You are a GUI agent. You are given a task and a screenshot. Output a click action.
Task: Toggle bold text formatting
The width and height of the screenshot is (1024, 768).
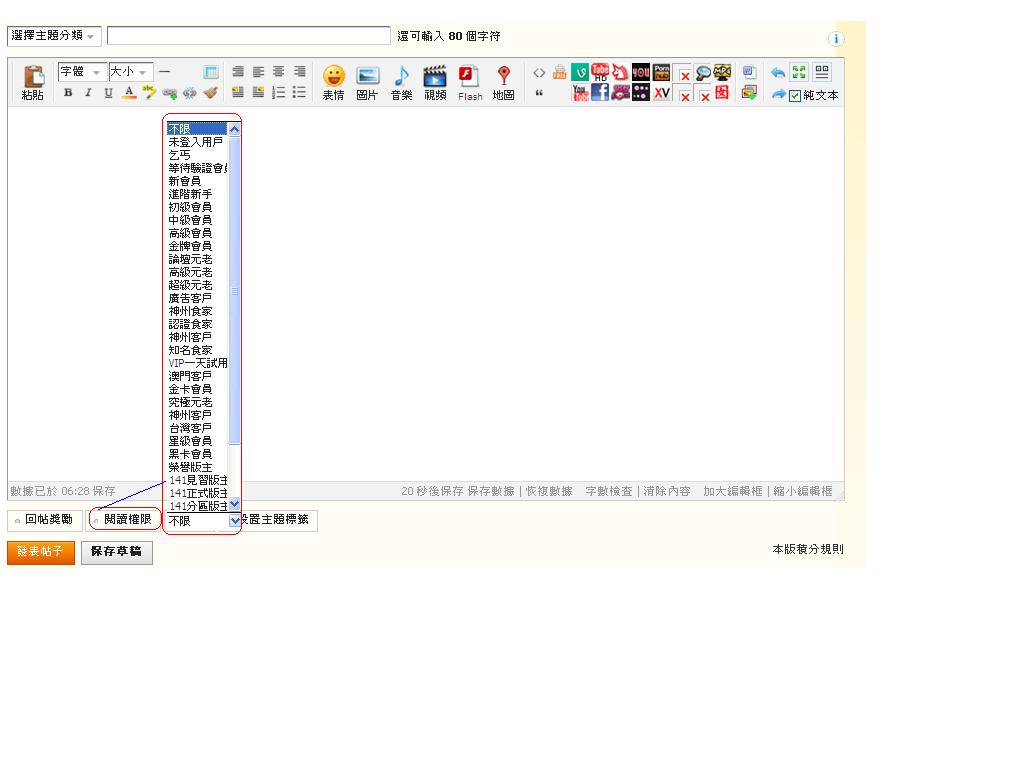(x=68, y=93)
